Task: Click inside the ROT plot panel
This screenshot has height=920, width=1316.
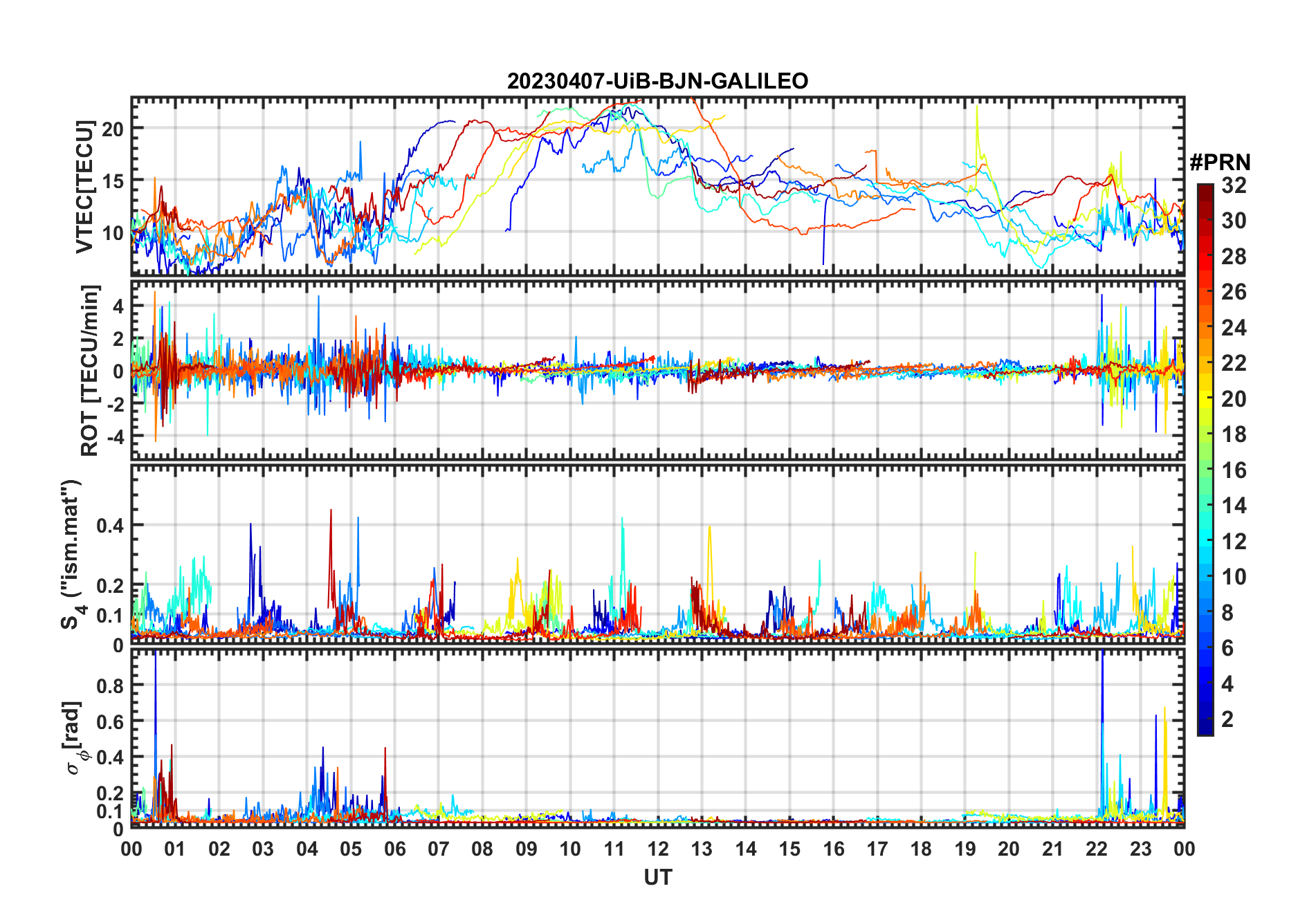Action: (x=657, y=369)
